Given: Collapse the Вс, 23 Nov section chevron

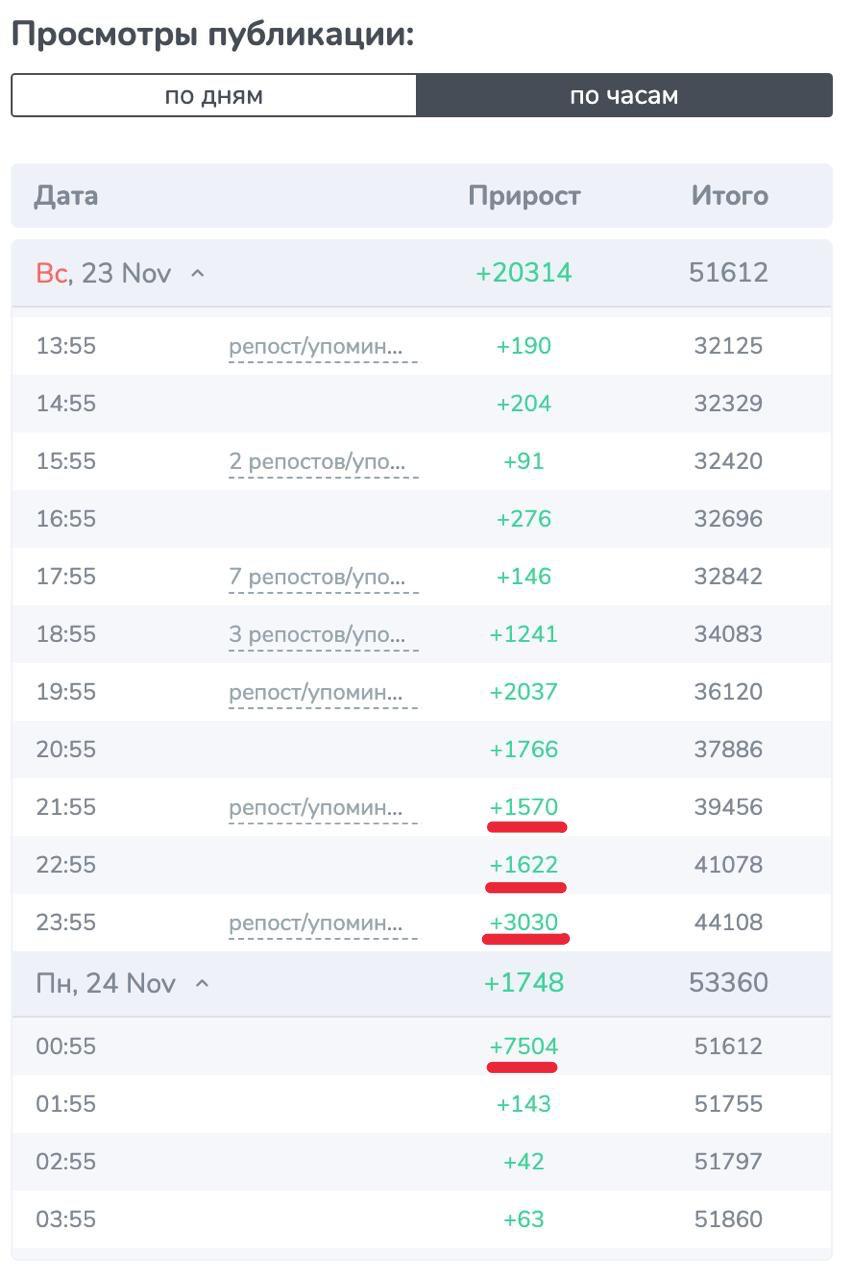Looking at the screenshot, I should pos(198,273).
